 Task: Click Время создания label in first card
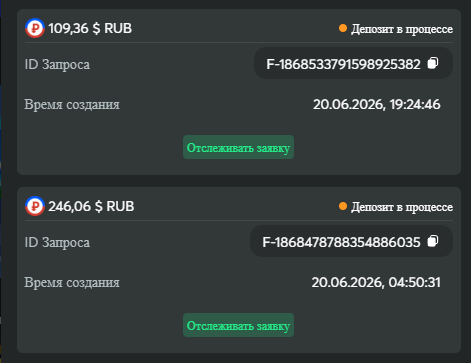72,104
